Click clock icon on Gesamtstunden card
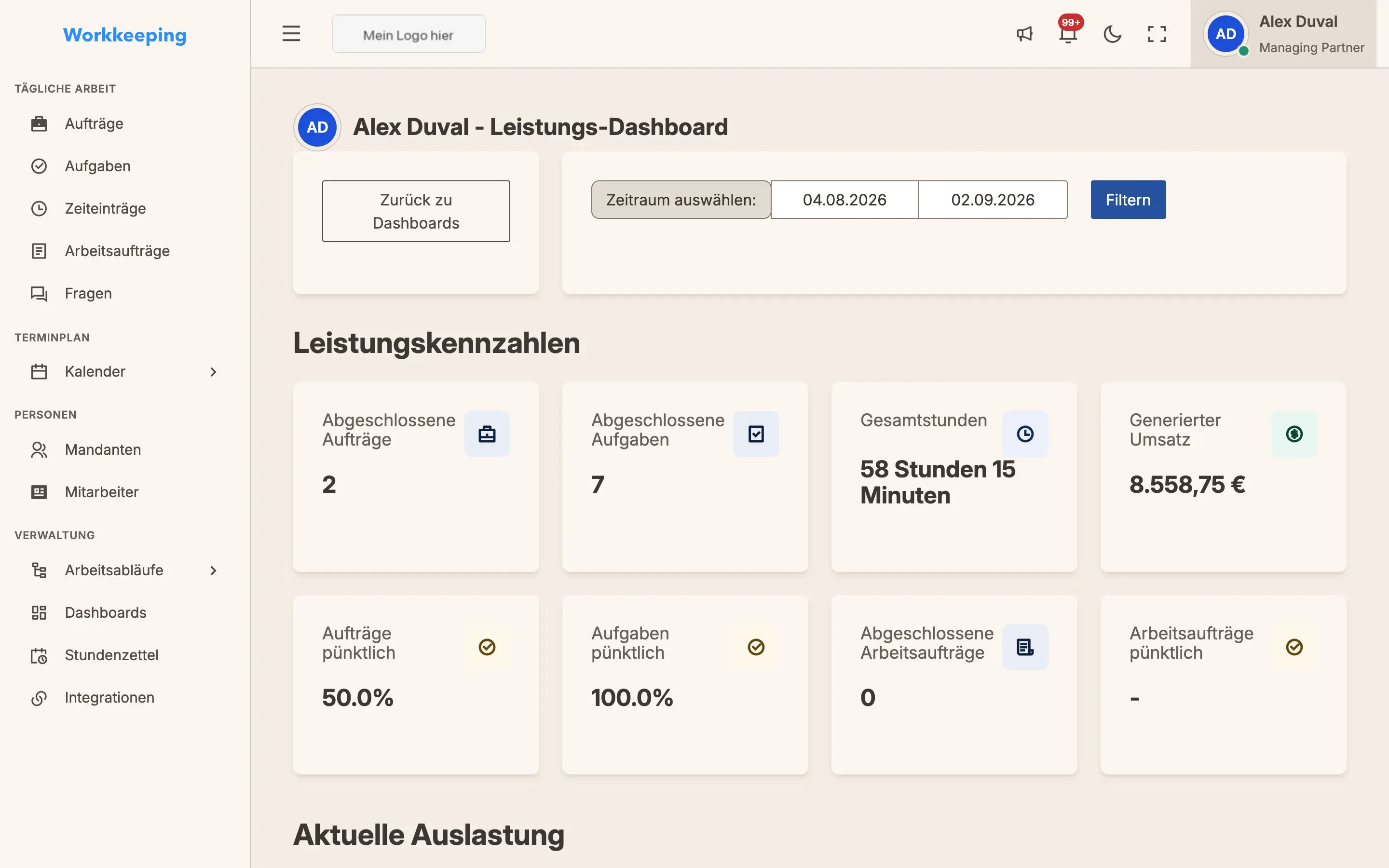 (1025, 434)
